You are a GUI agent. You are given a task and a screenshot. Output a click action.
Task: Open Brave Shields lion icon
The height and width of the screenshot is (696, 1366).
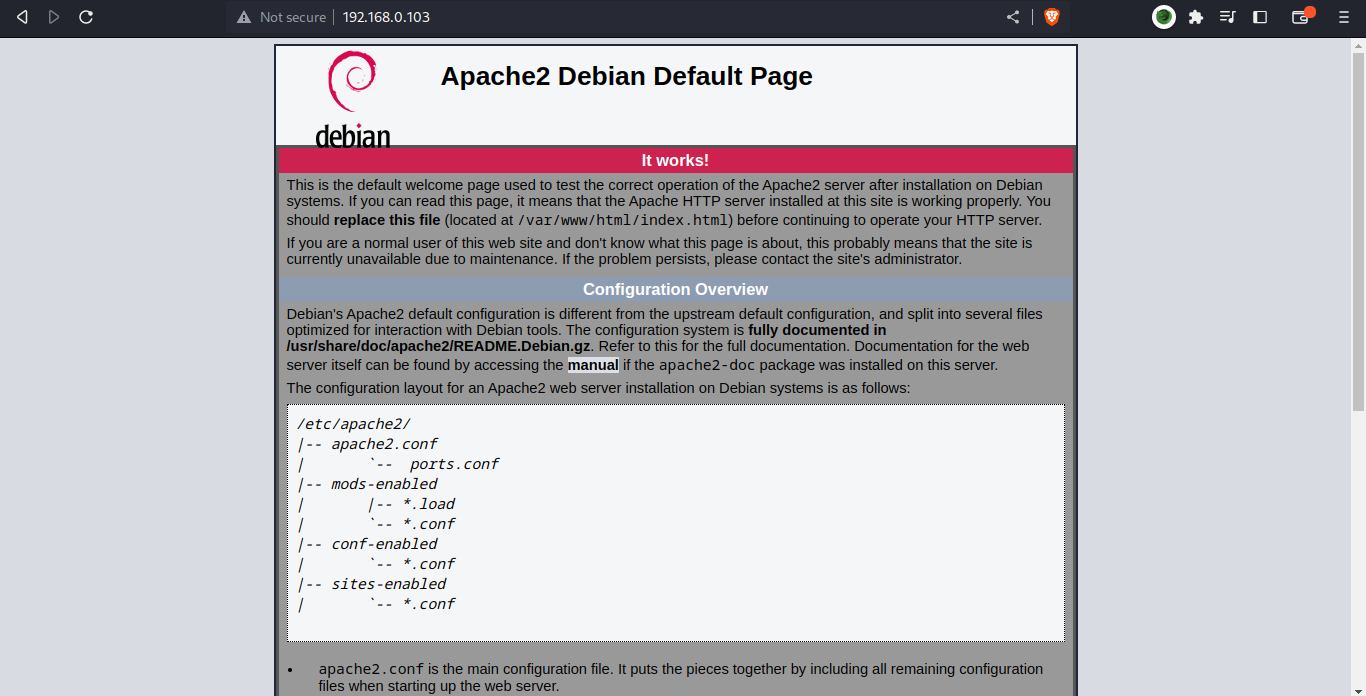(1051, 17)
